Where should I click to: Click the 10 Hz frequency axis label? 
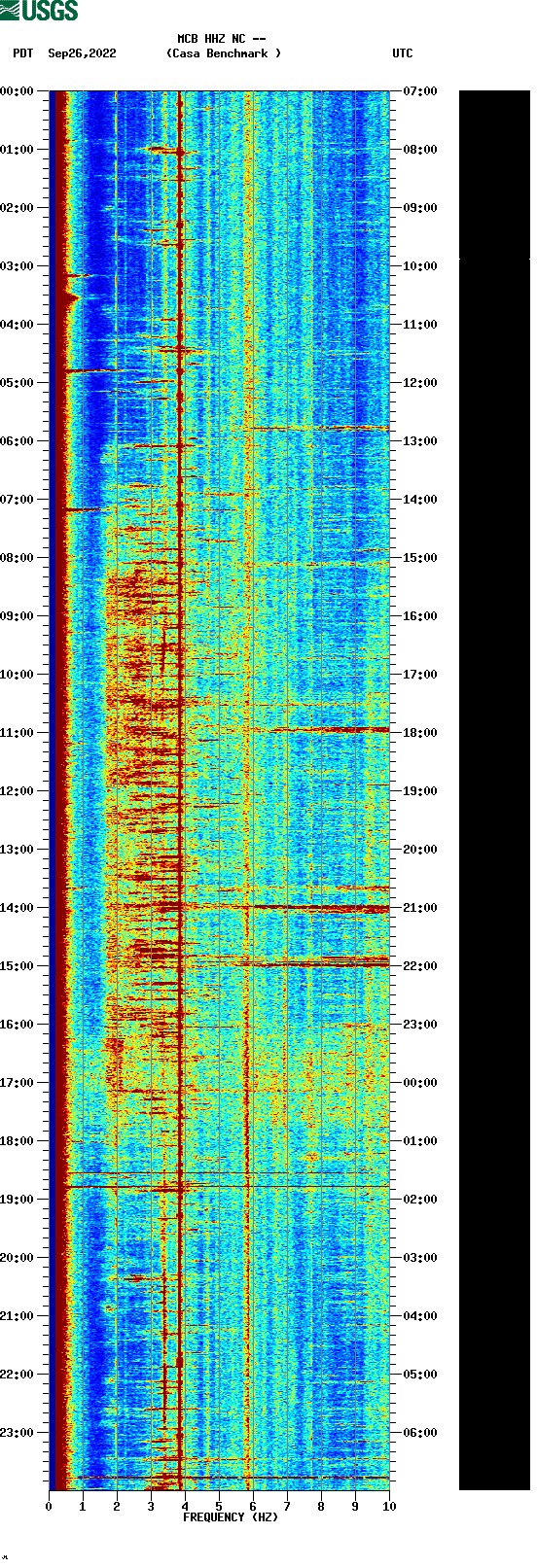[389, 1507]
